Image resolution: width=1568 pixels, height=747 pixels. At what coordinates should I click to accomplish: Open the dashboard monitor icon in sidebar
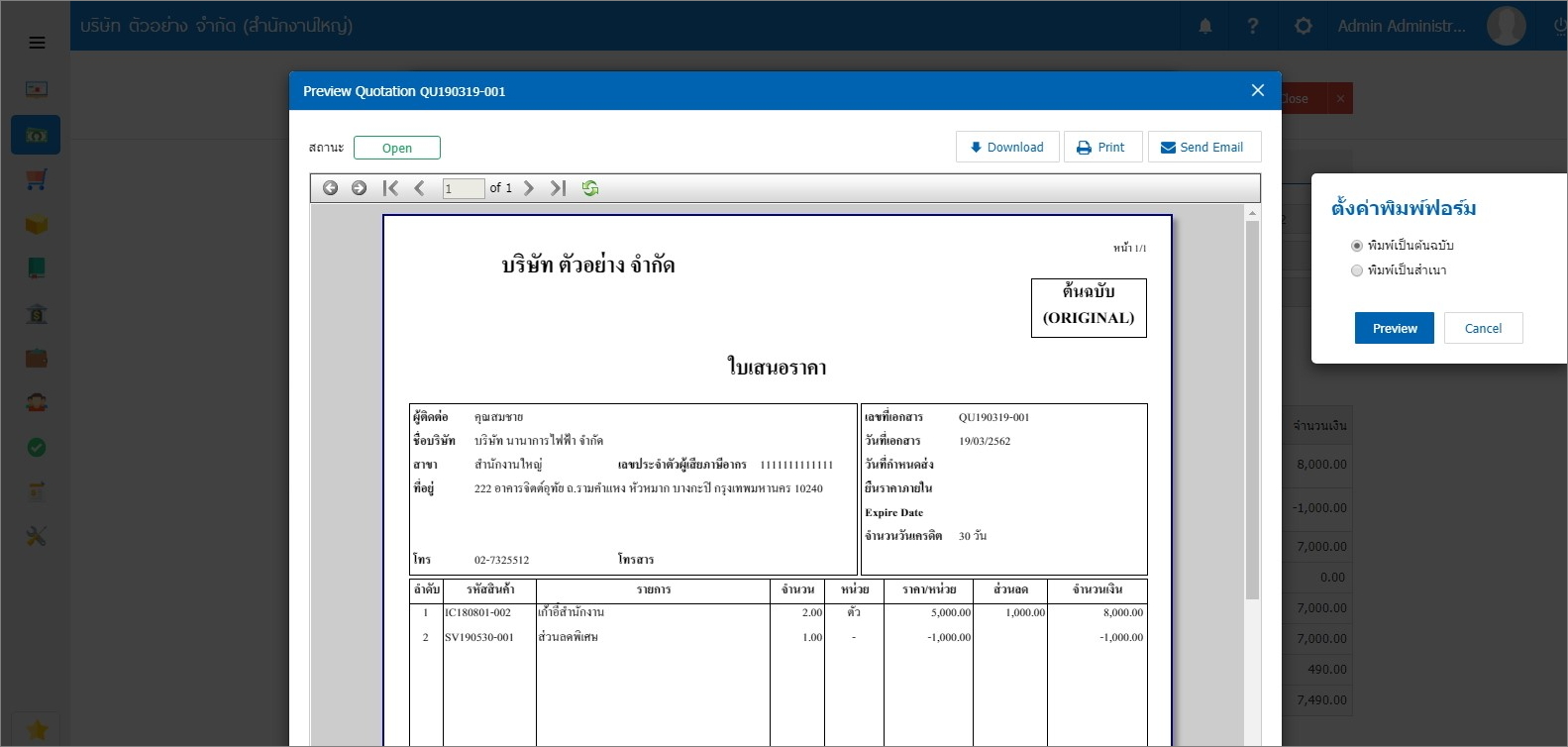(37, 89)
